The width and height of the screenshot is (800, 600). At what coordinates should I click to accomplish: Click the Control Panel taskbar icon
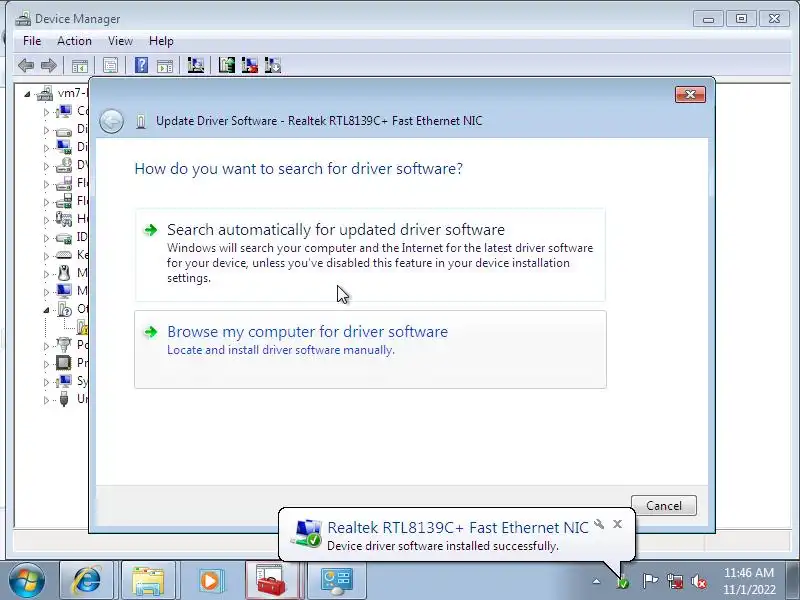point(336,581)
